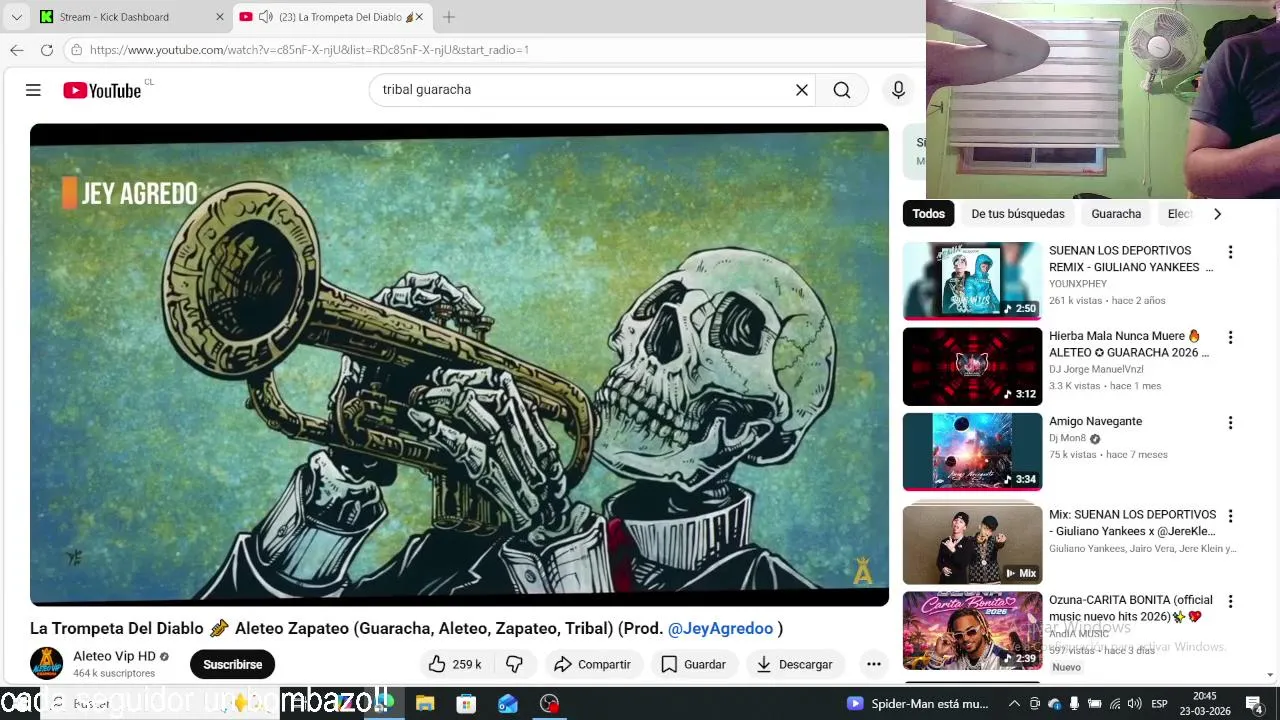The height and width of the screenshot is (720, 1280).
Task: Open the Aleteo Vip HD channel name
Action: coord(114,656)
